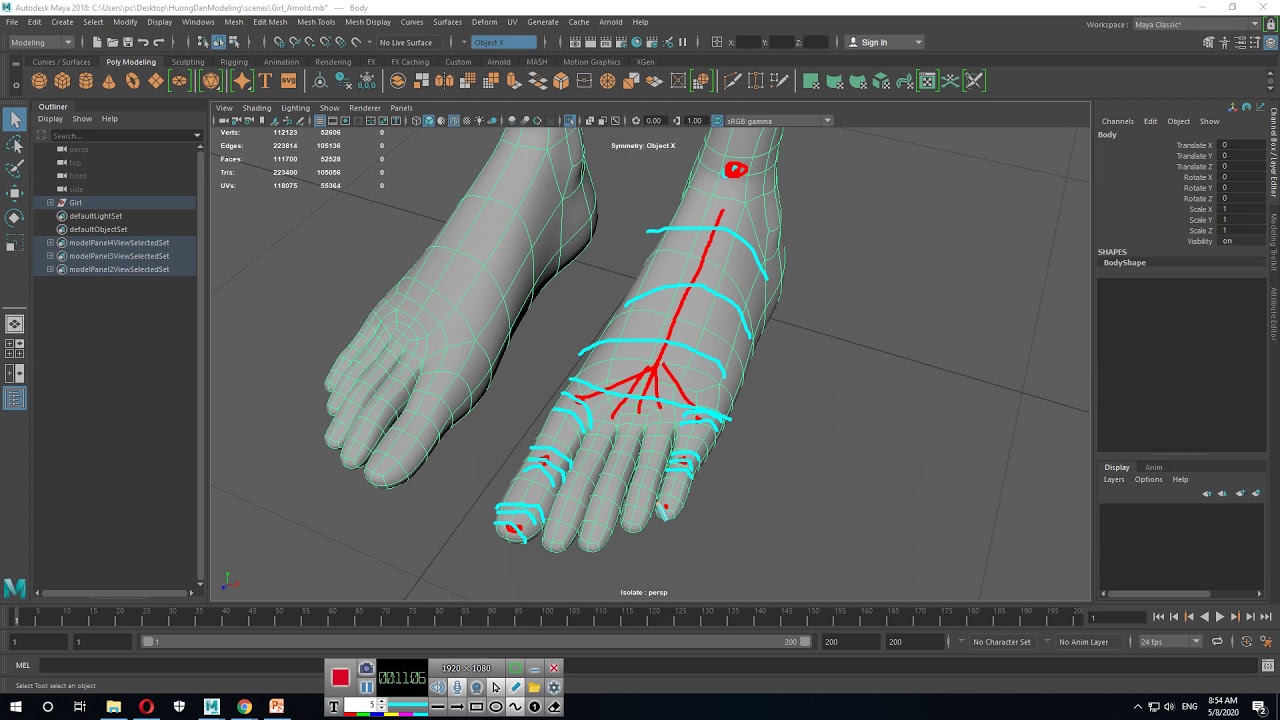Click the Channels menu in Channel Box
The height and width of the screenshot is (720, 1280).
[x=1117, y=121]
